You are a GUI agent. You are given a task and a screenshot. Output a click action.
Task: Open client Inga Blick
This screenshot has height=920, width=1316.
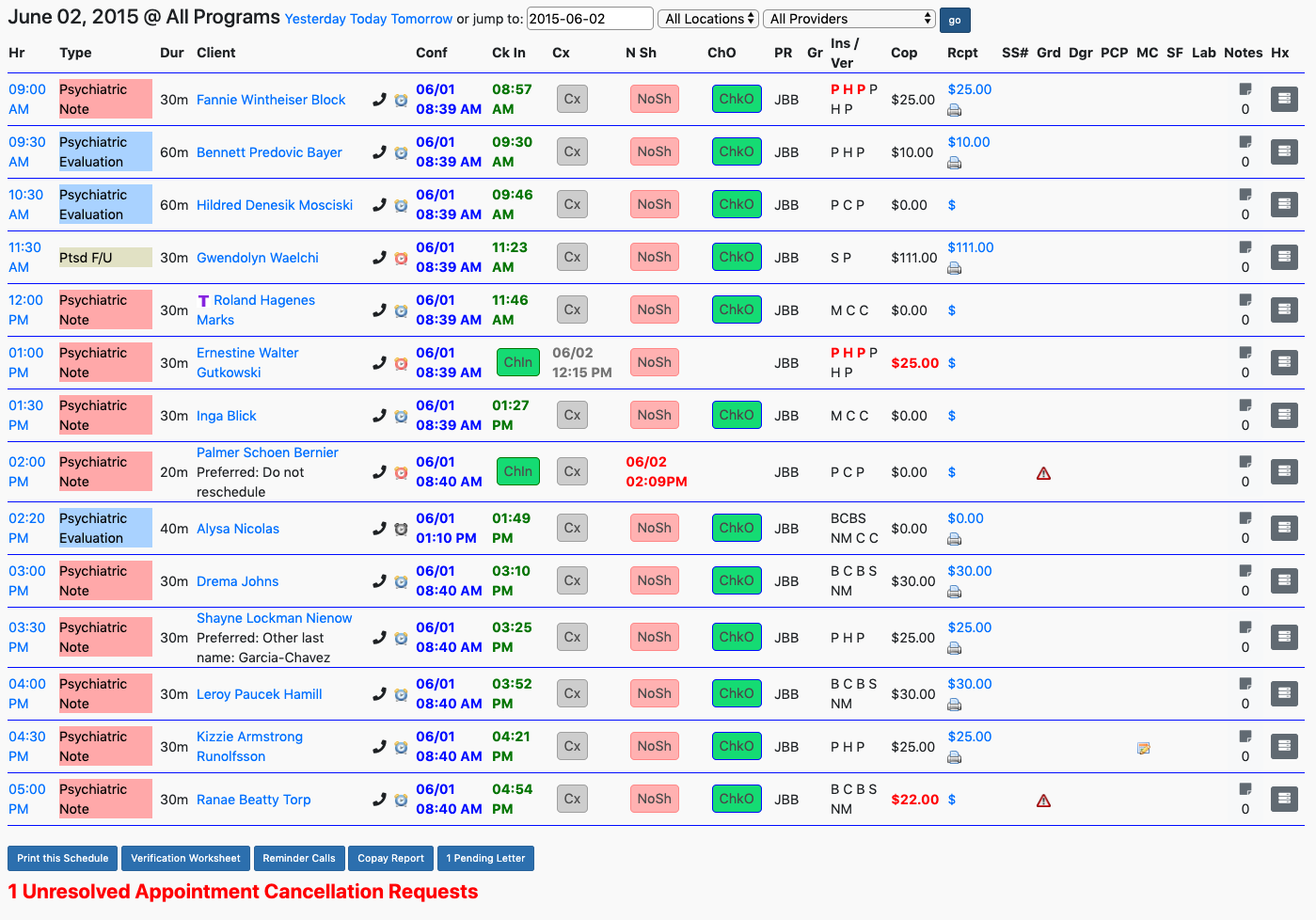click(x=227, y=416)
